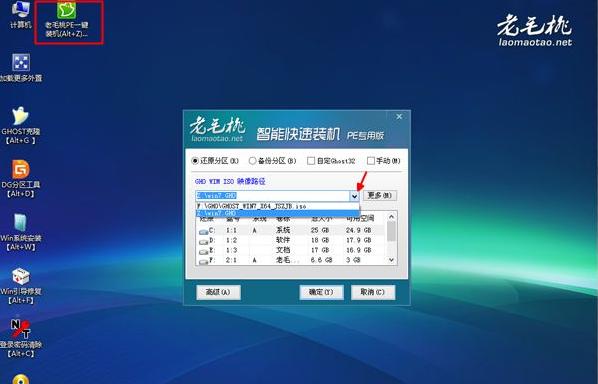Click the C: drive icon in partition list
598x384 pixels.
(203, 231)
